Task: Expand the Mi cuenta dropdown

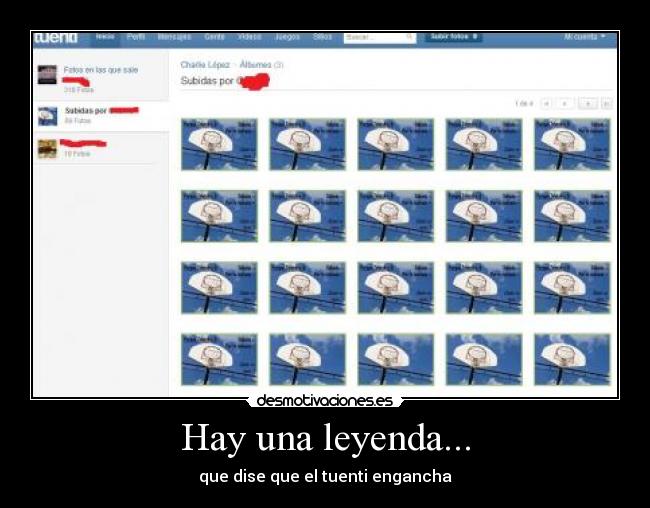Action: (x=585, y=37)
